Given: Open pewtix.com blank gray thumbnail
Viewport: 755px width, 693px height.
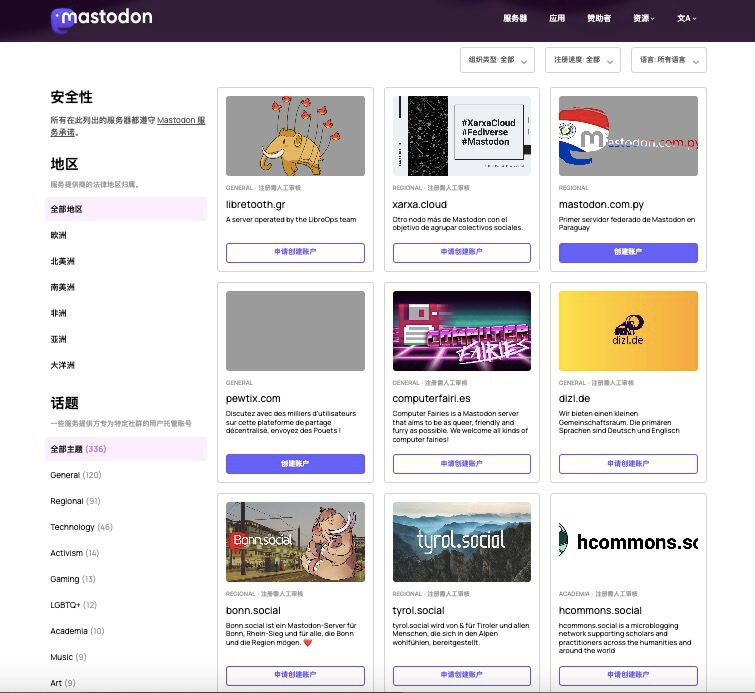Looking at the screenshot, I should point(295,331).
